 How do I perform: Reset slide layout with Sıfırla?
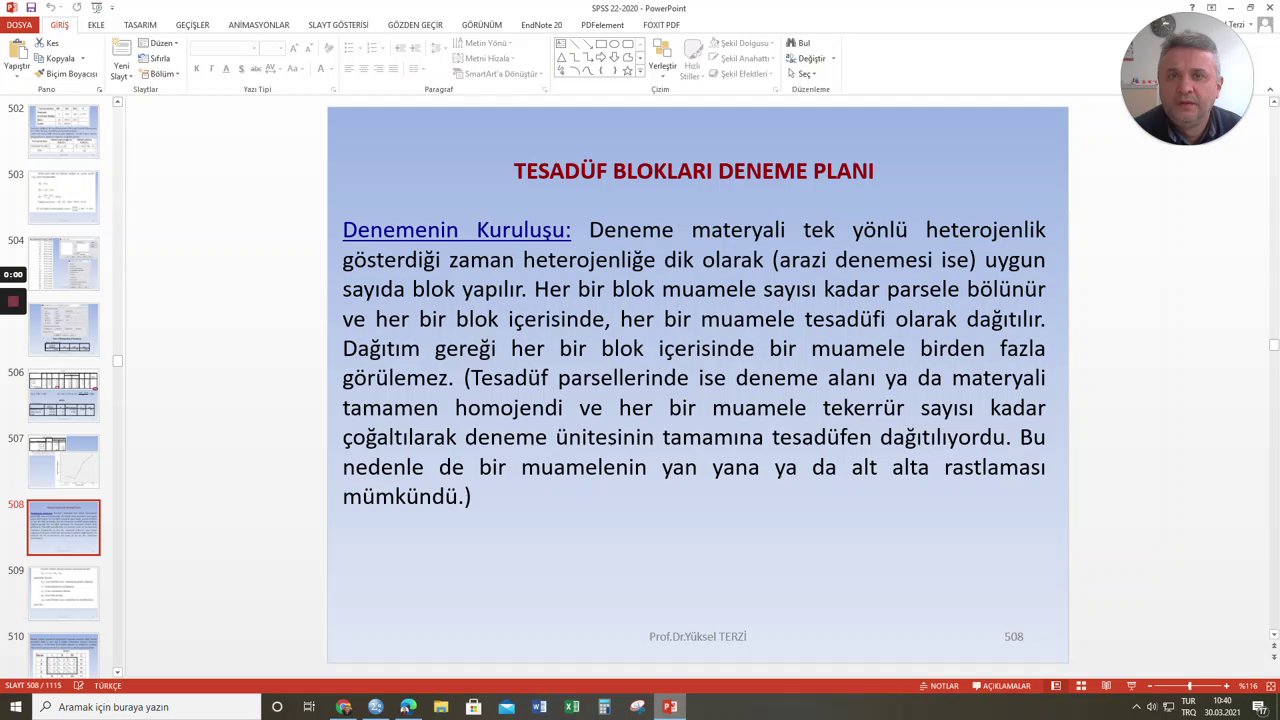tap(154, 59)
